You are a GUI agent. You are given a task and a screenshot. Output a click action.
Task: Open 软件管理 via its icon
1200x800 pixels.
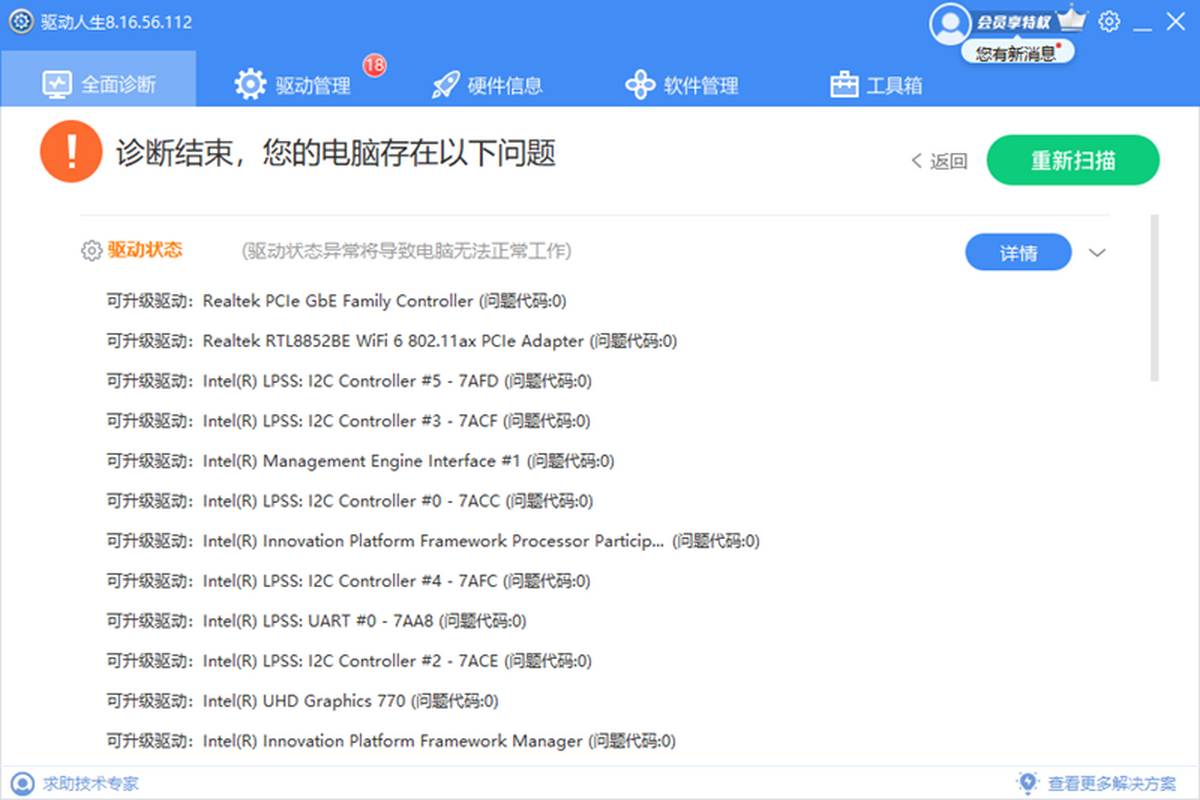tap(640, 84)
